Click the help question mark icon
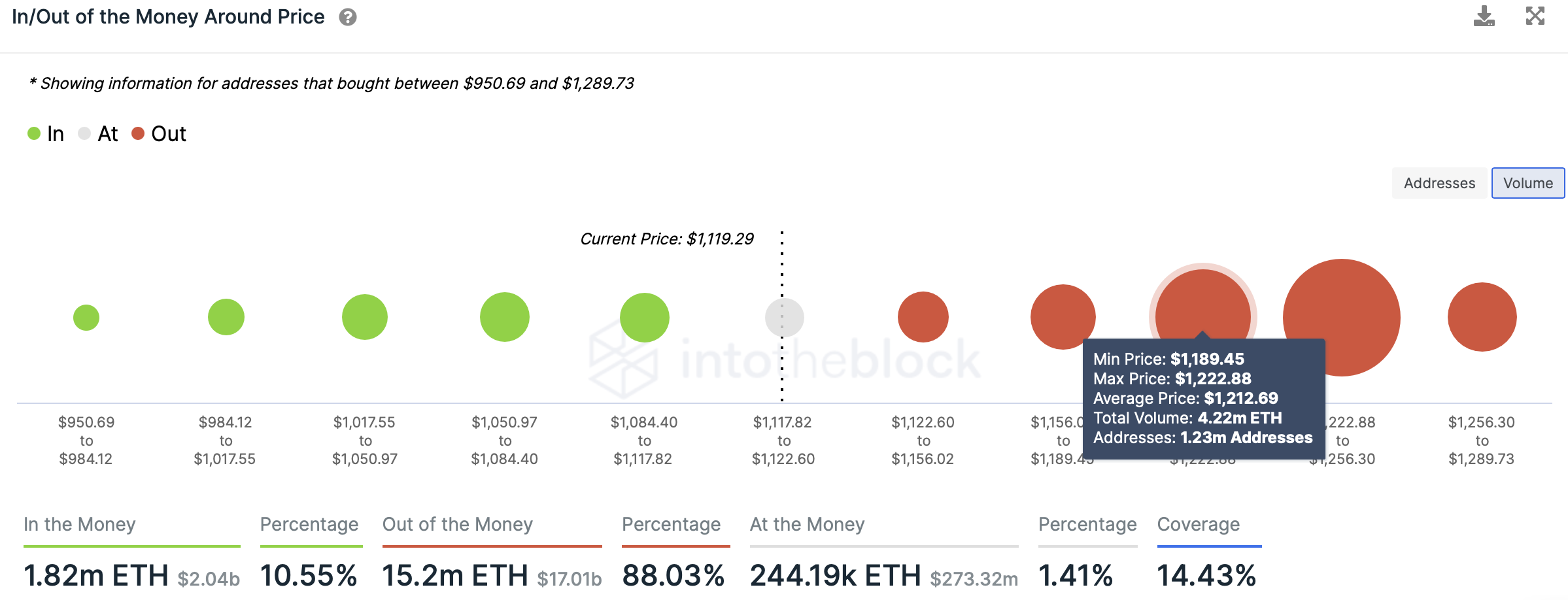This screenshot has height=600, width=1568. pos(348,18)
